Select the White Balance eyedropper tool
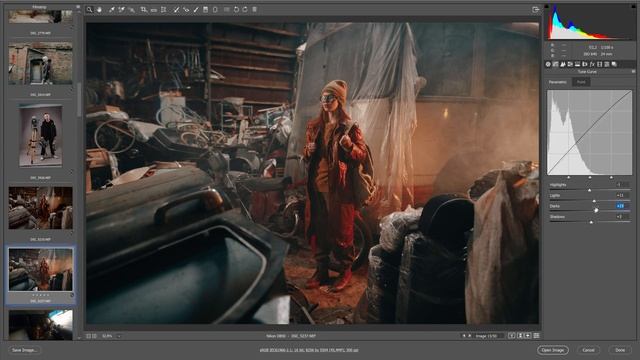 [111, 9]
